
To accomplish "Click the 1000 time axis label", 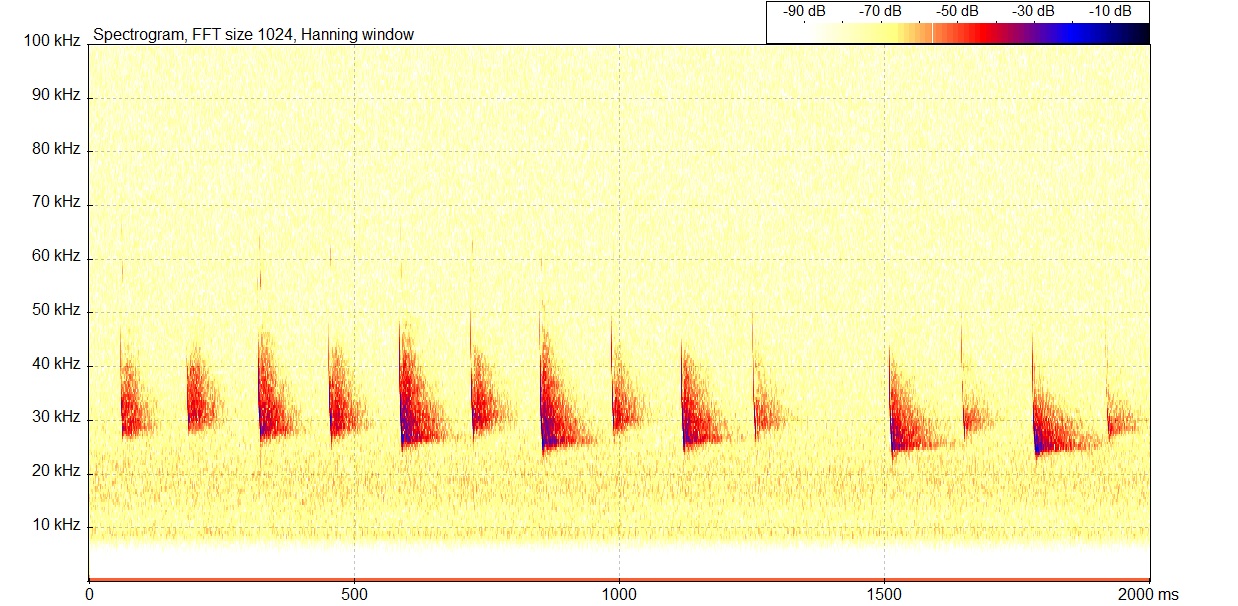I will [619, 594].
